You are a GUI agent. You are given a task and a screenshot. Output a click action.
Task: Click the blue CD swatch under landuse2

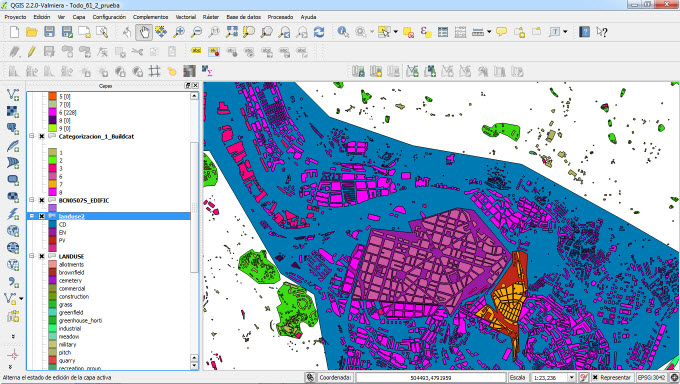pos(52,224)
